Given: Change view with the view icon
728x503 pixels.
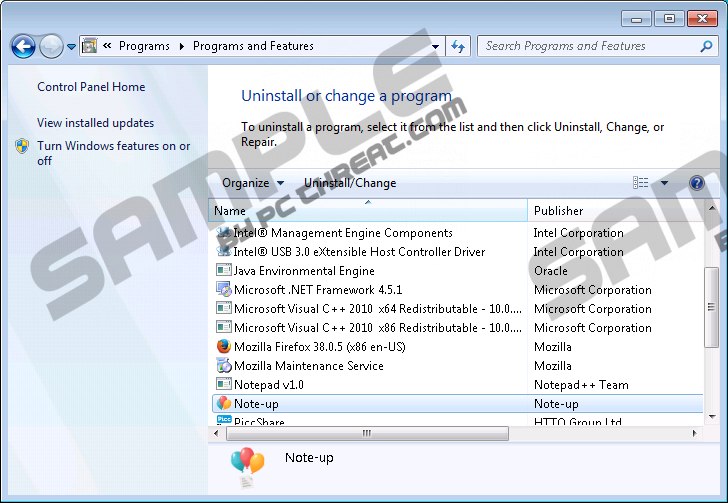Looking at the screenshot, I should [641, 183].
